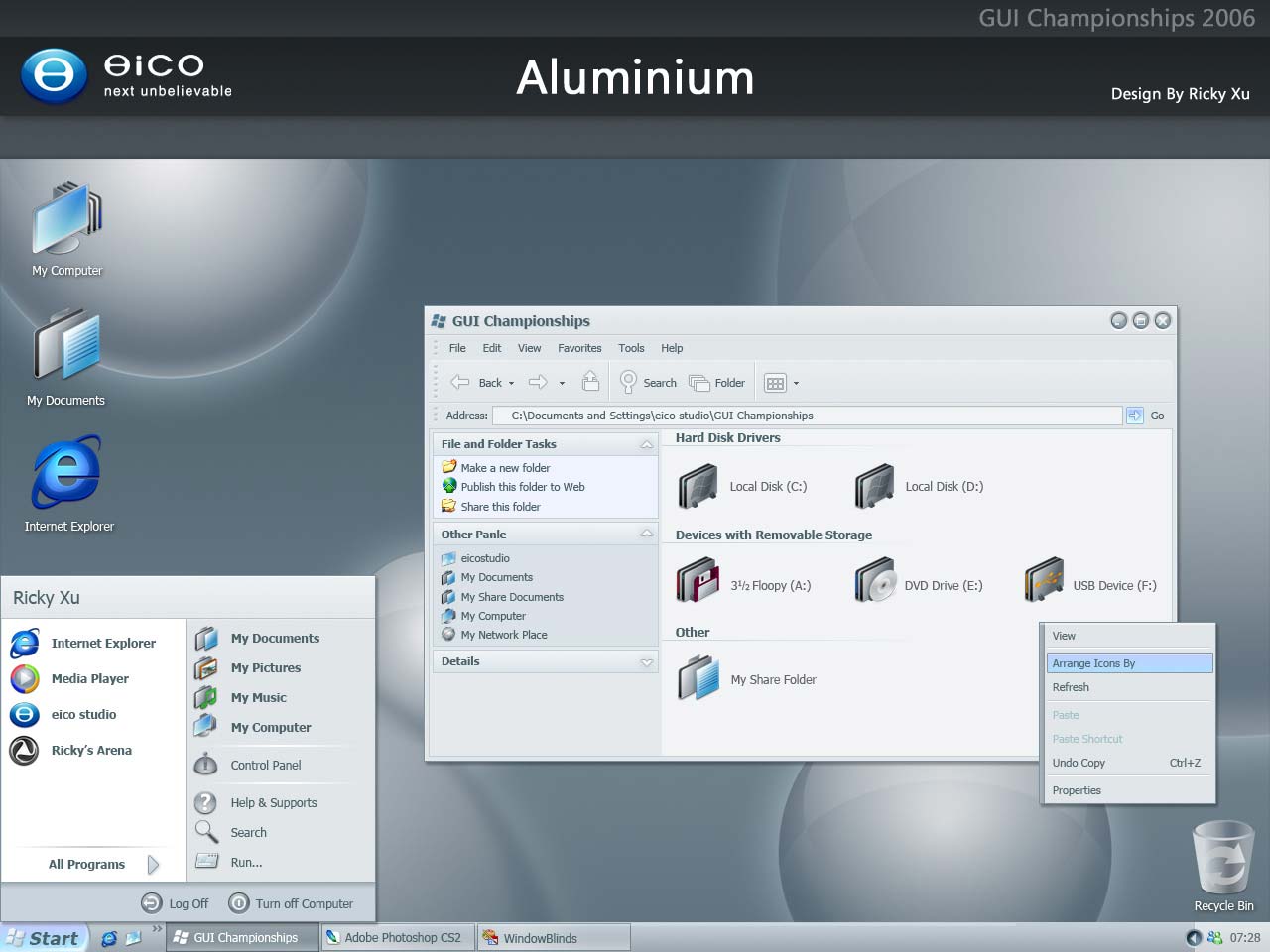Click the system tray clock
This screenshot has height=952, width=1270.
[1245, 938]
